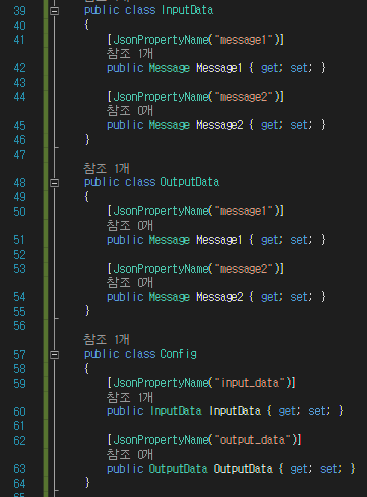Click the "message2" string on line 44
The image size is (367, 497).
pyautogui.click(x=243, y=97)
